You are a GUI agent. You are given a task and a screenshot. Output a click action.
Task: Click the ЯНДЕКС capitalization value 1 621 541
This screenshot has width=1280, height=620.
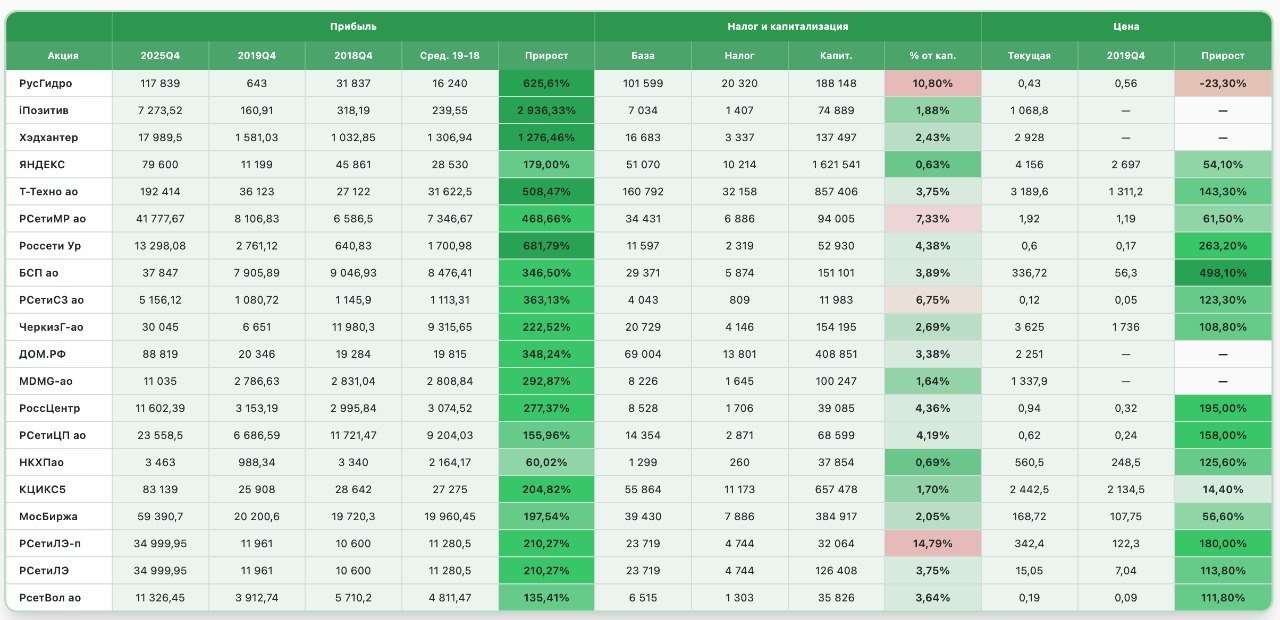pos(836,164)
